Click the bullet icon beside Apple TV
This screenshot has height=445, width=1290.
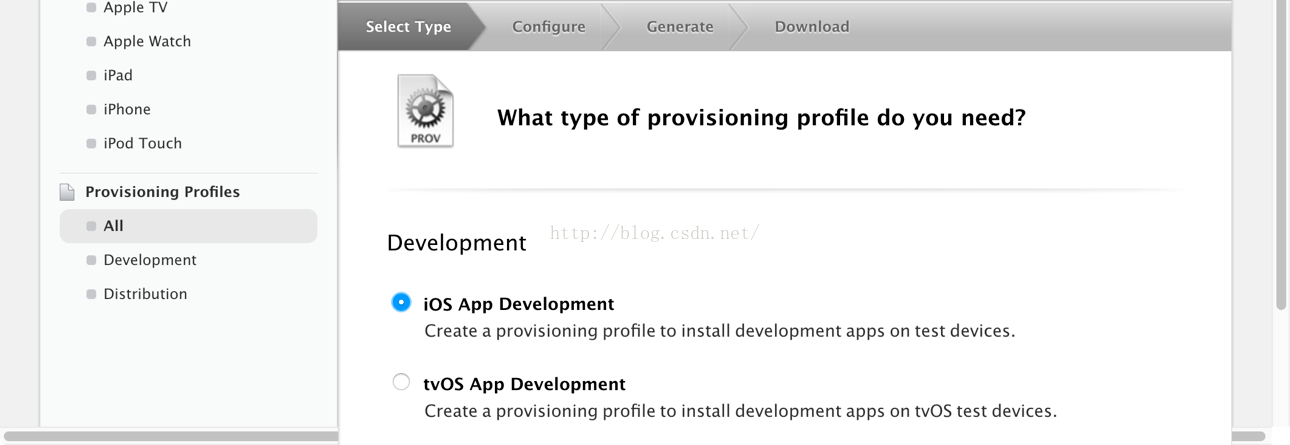tap(92, 8)
